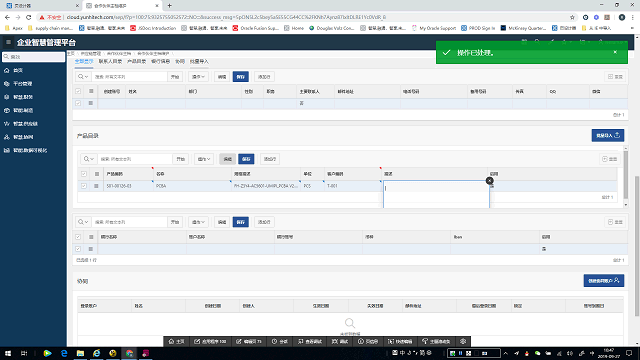Click 添加行 add row in bank info toolbar
The image size is (640, 360).
coord(264,222)
